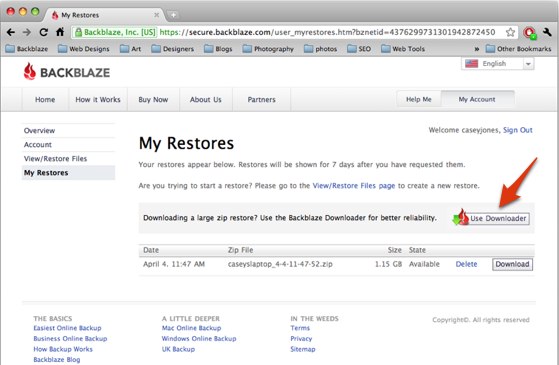Open the Web Tools bookmarks folder
The height and width of the screenshot is (365, 559).
pos(403,49)
